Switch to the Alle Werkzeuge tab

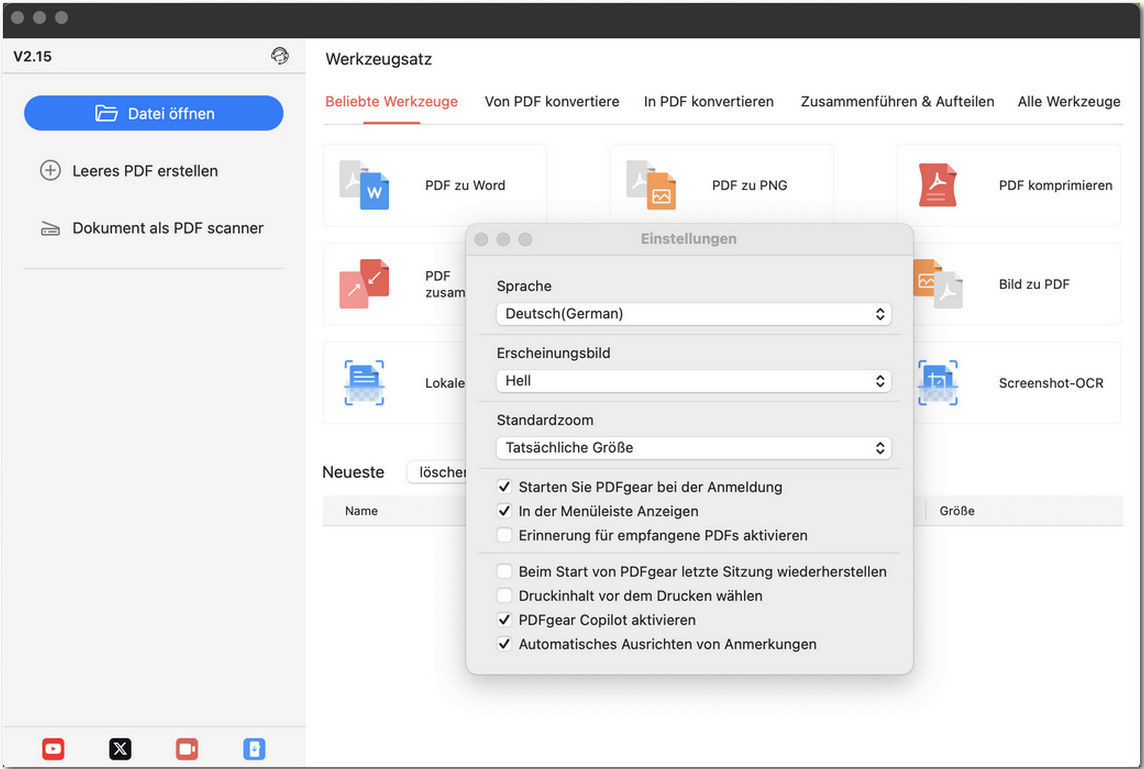coord(1068,101)
